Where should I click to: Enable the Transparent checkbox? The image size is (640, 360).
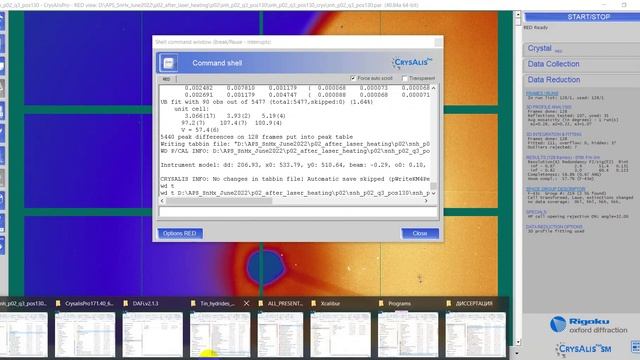(x=404, y=78)
